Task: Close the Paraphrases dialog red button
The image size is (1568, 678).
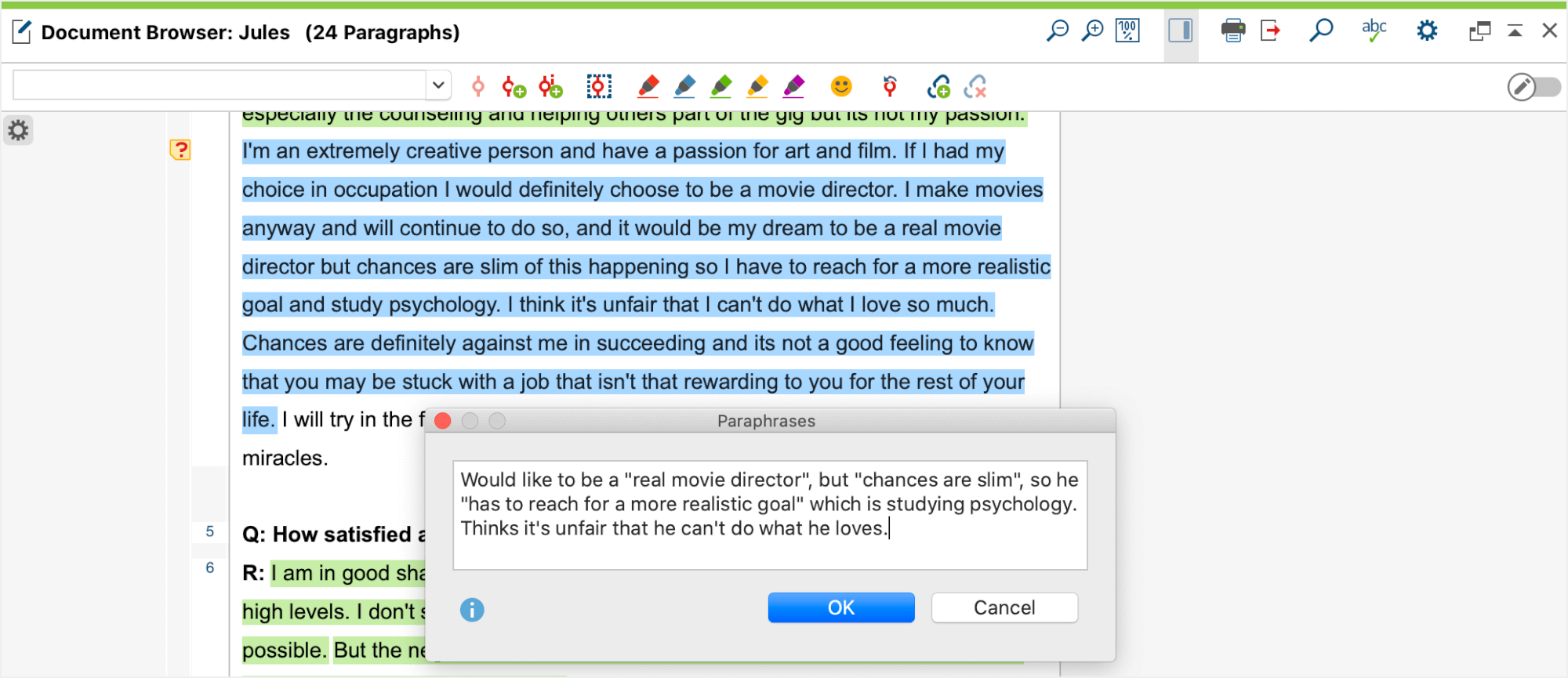Action: pos(443,421)
